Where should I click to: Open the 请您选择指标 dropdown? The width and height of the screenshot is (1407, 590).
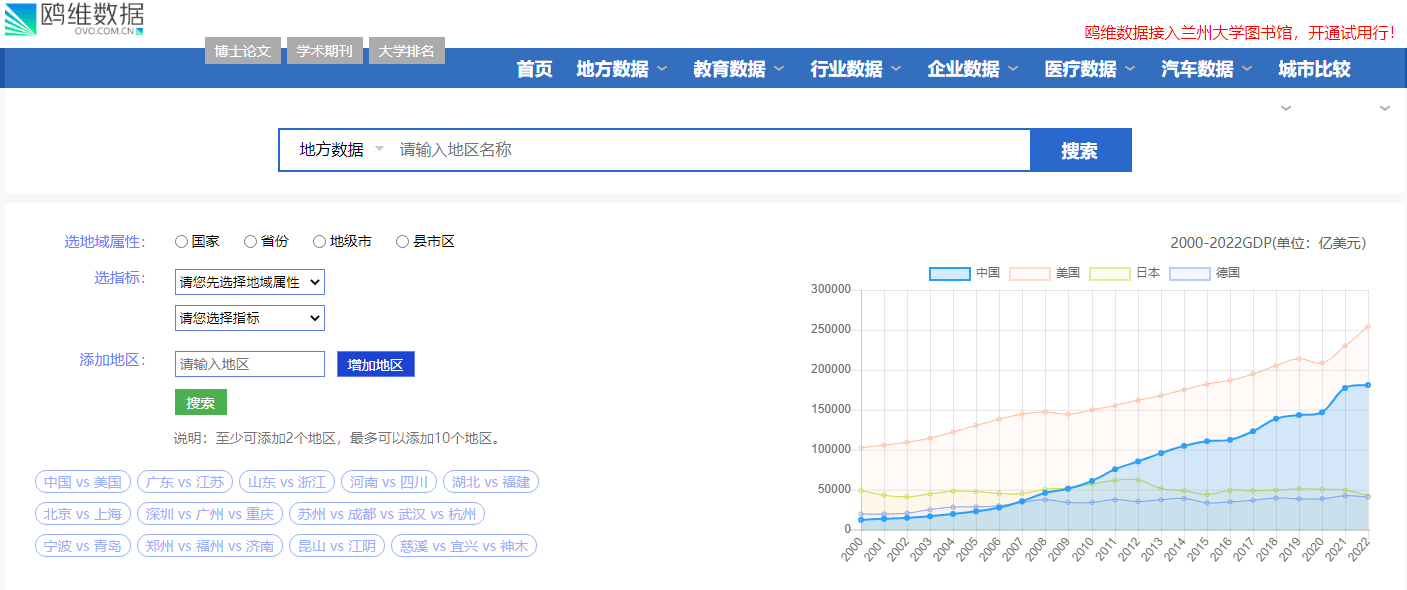point(249,317)
